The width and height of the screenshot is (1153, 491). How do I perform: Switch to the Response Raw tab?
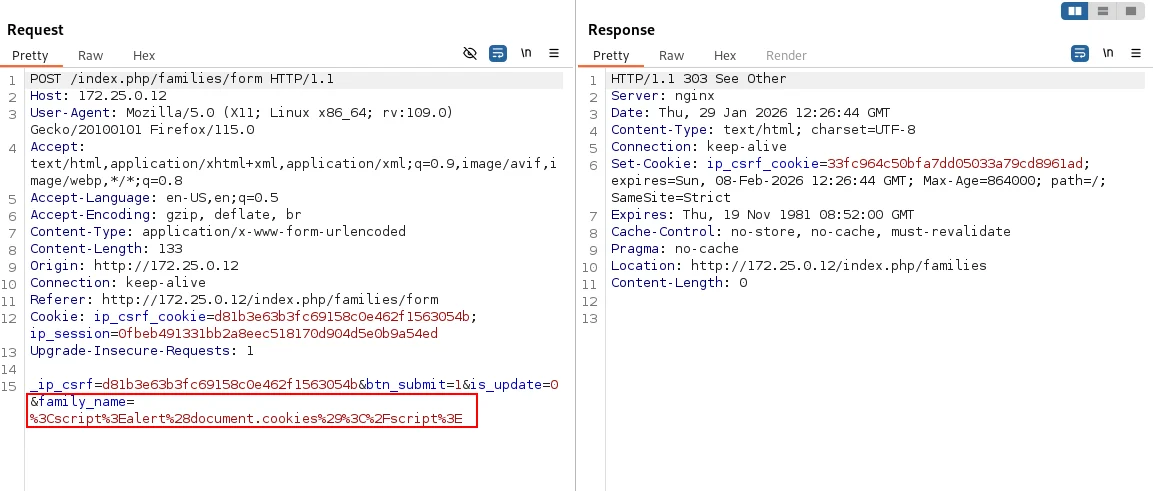coord(671,55)
